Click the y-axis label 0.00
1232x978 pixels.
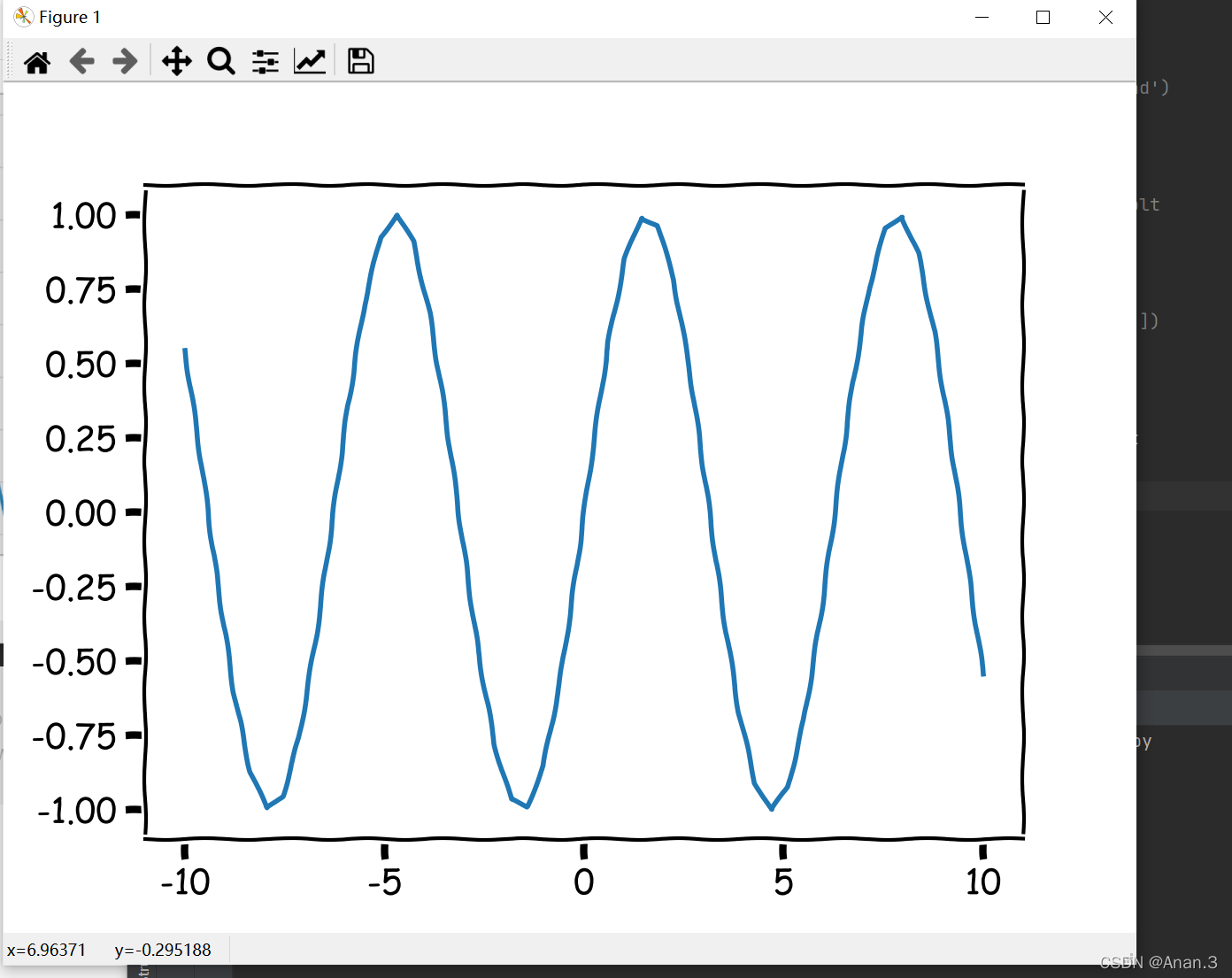tap(81, 513)
